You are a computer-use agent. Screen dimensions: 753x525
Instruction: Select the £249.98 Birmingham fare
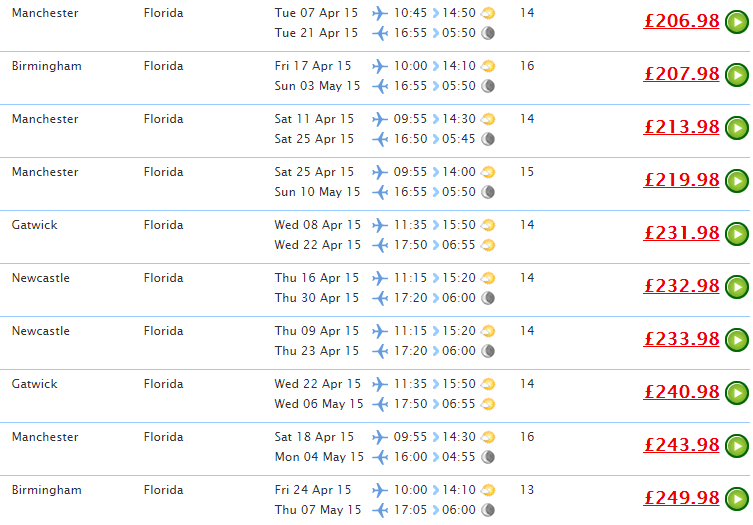tap(681, 498)
